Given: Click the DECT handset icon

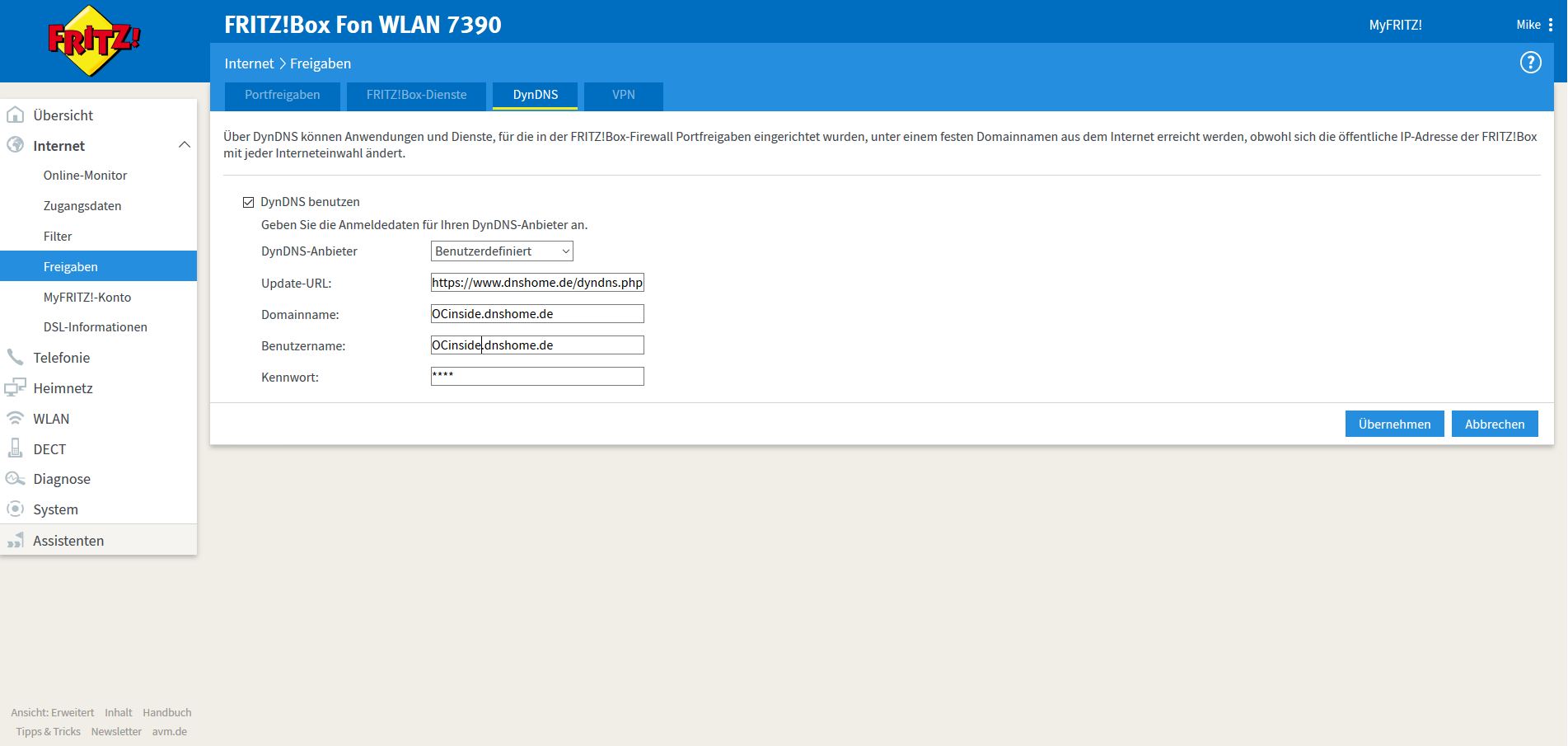Looking at the screenshot, I should click(15, 448).
